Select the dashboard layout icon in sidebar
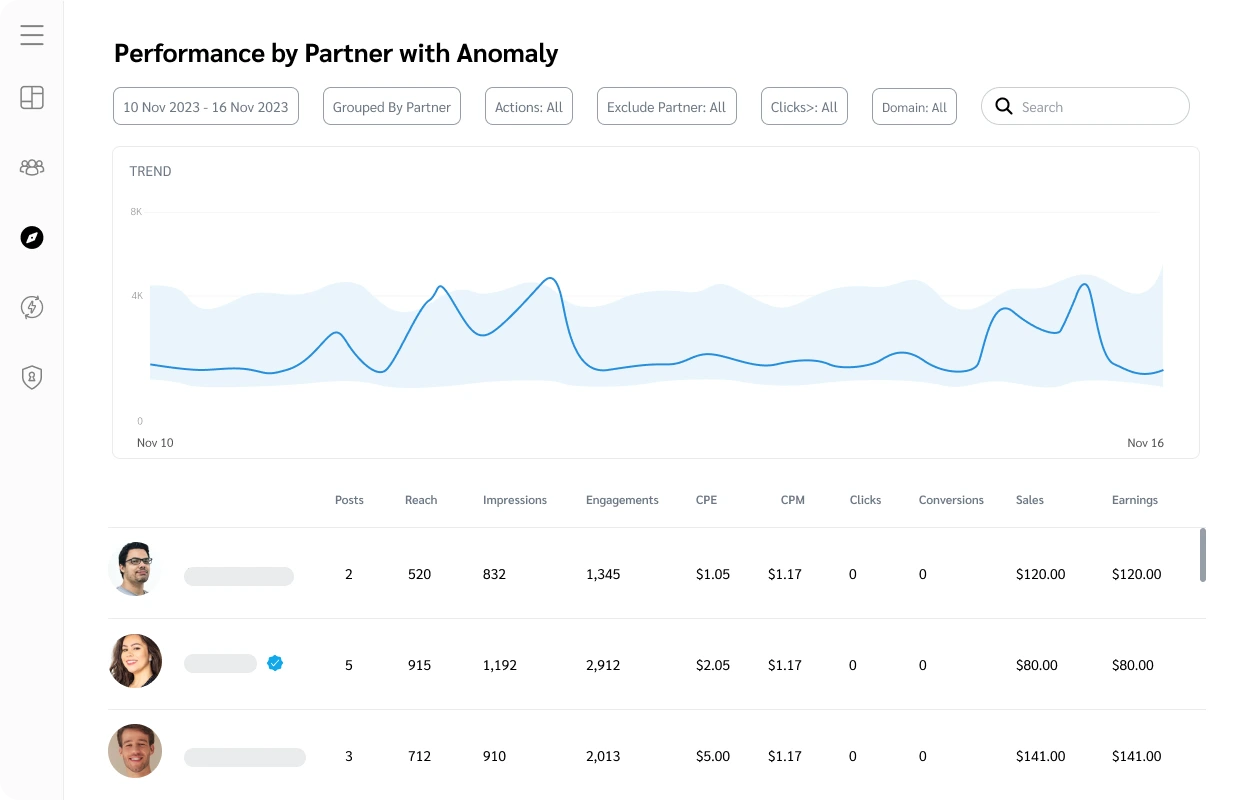Screen dimensions: 1250x800 (x=31, y=97)
